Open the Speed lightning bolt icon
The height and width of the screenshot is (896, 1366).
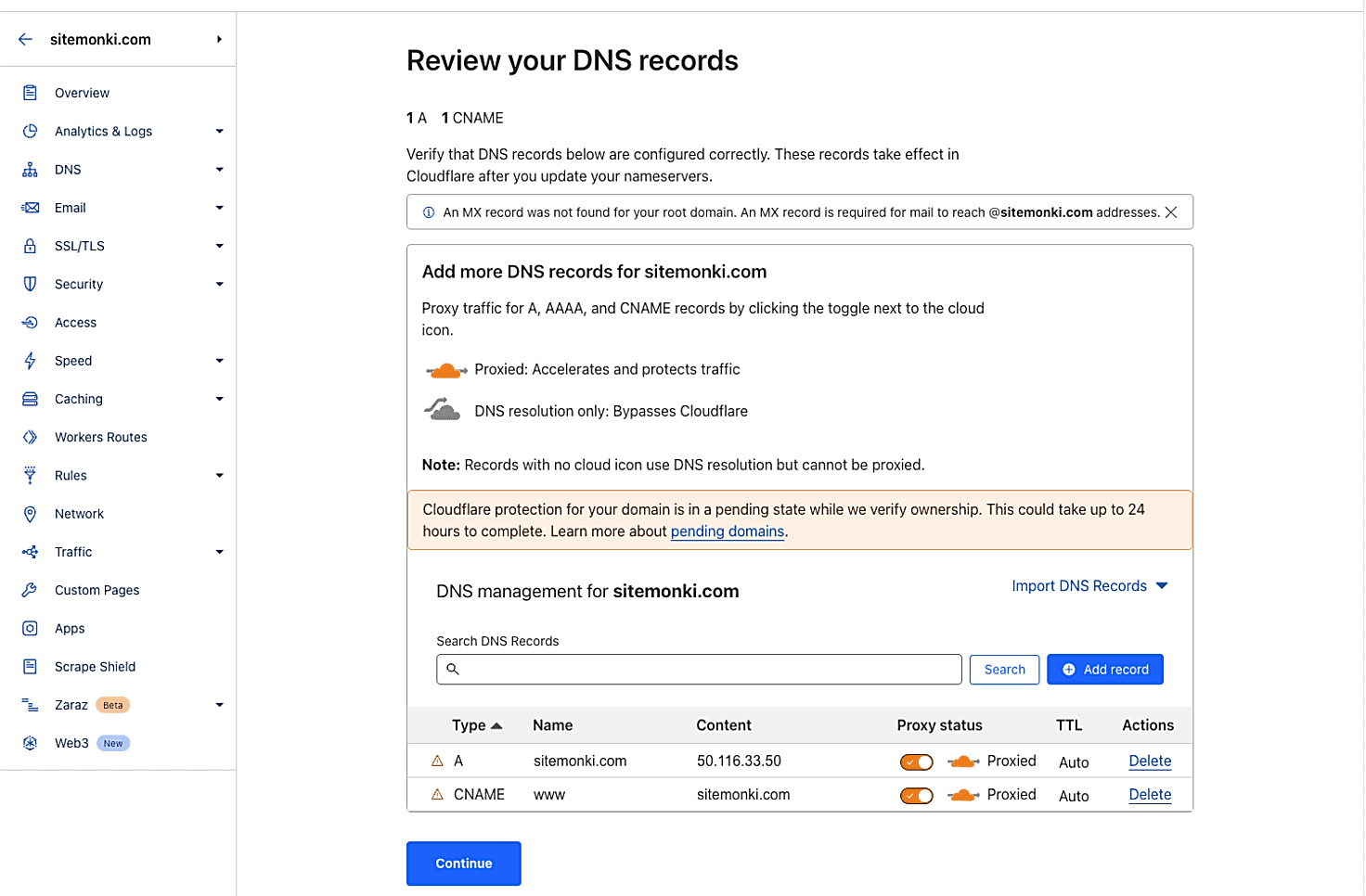pos(30,361)
